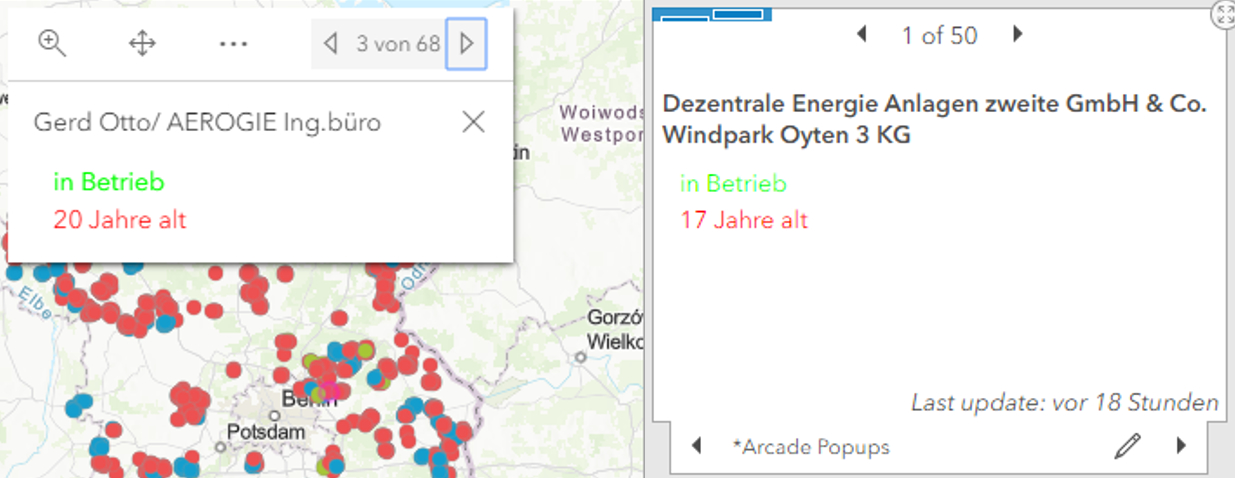1235x478 pixels.
Task: Click the *Arcade Popups label
Action: pyautogui.click(x=810, y=447)
